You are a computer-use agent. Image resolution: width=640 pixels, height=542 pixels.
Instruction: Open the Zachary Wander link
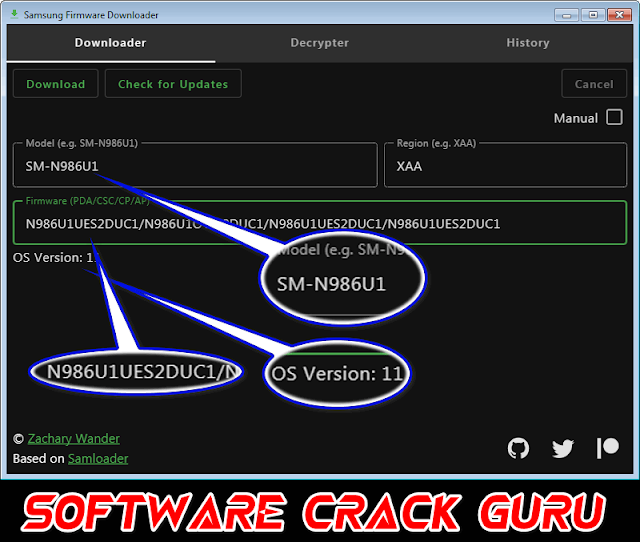(x=73, y=439)
